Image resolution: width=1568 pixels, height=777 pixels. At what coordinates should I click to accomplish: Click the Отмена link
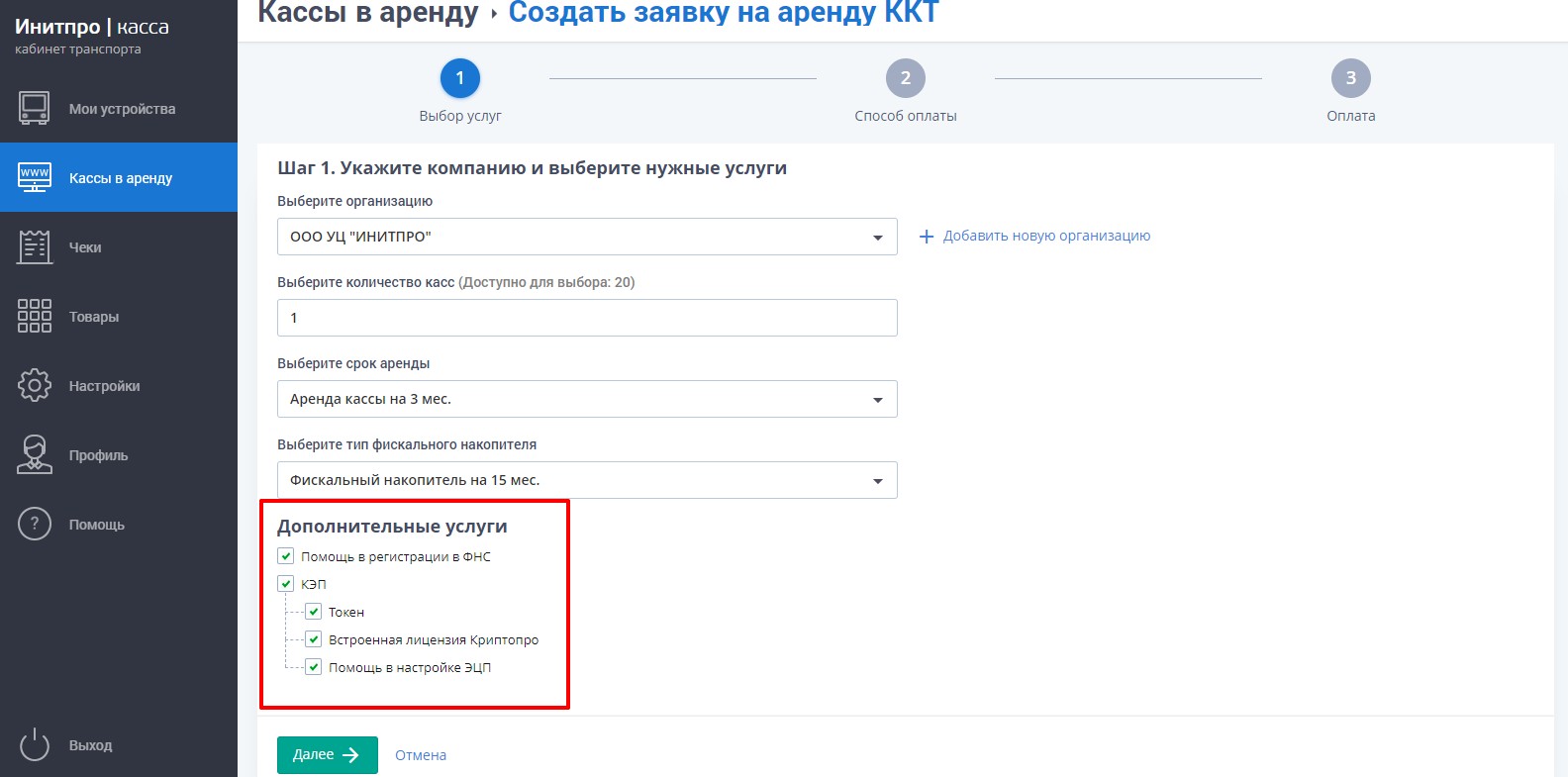[x=421, y=755]
